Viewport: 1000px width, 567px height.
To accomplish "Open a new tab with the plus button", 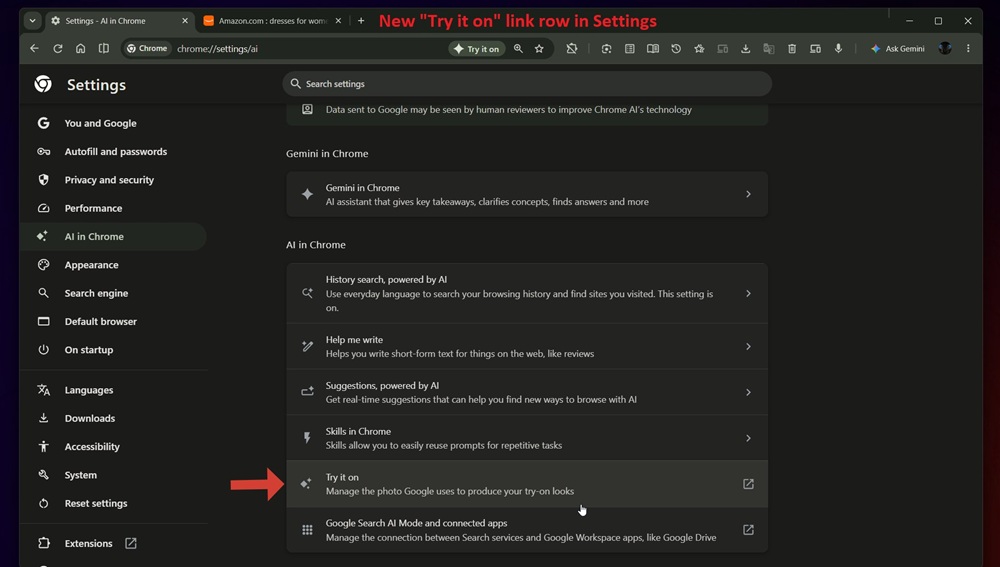I will pyautogui.click(x=361, y=21).
